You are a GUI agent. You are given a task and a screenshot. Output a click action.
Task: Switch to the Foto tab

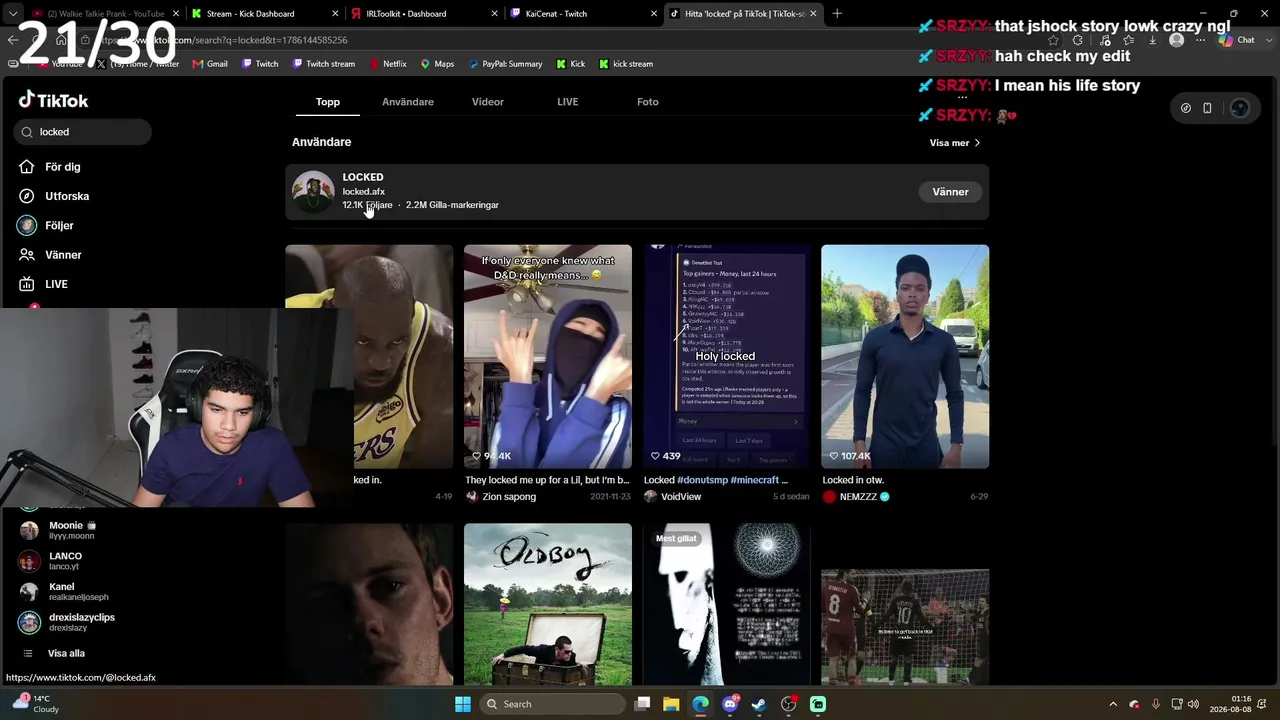pos(648,102)
